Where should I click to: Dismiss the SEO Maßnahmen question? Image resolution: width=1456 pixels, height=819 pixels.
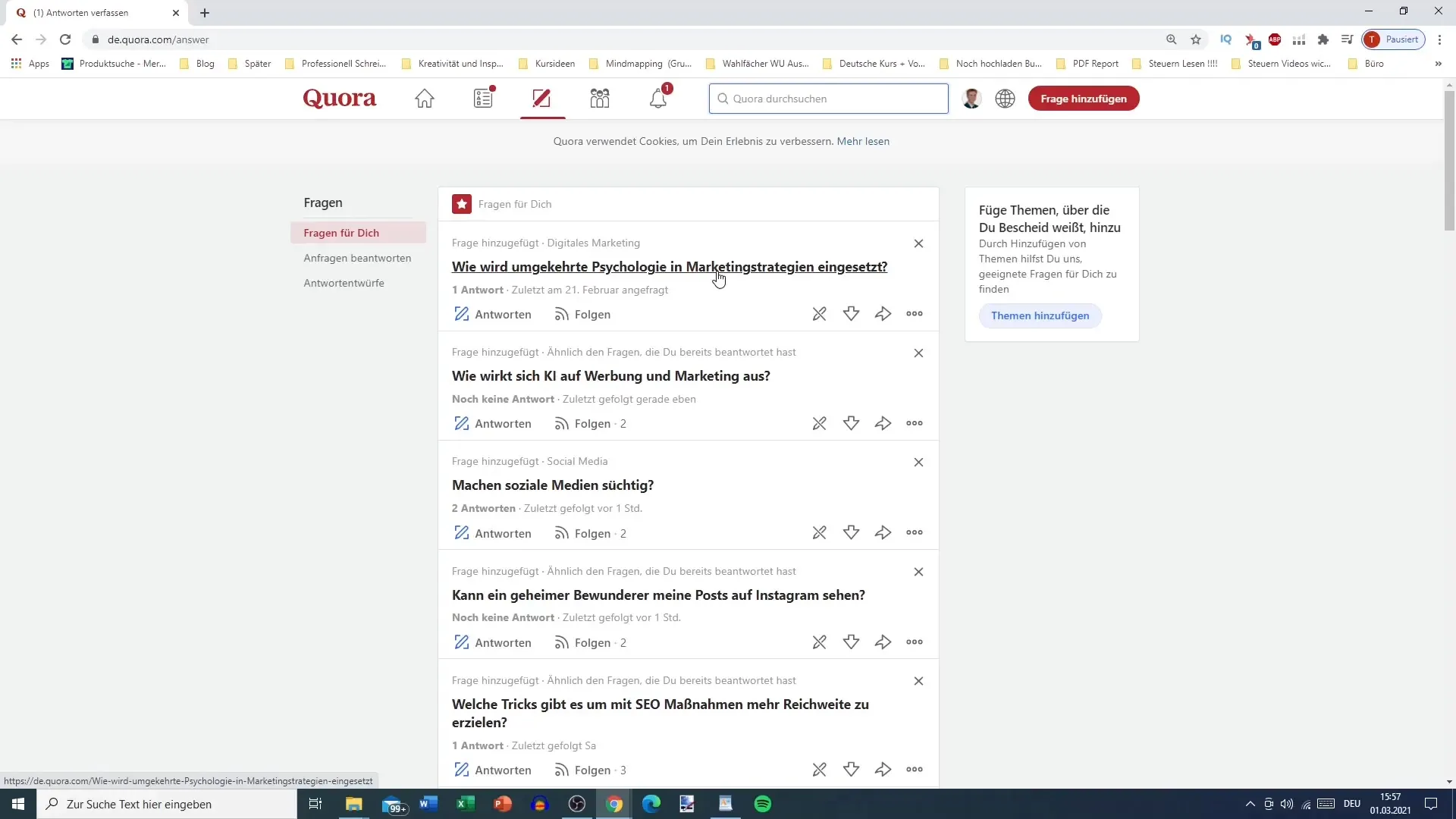coord(918,681)
